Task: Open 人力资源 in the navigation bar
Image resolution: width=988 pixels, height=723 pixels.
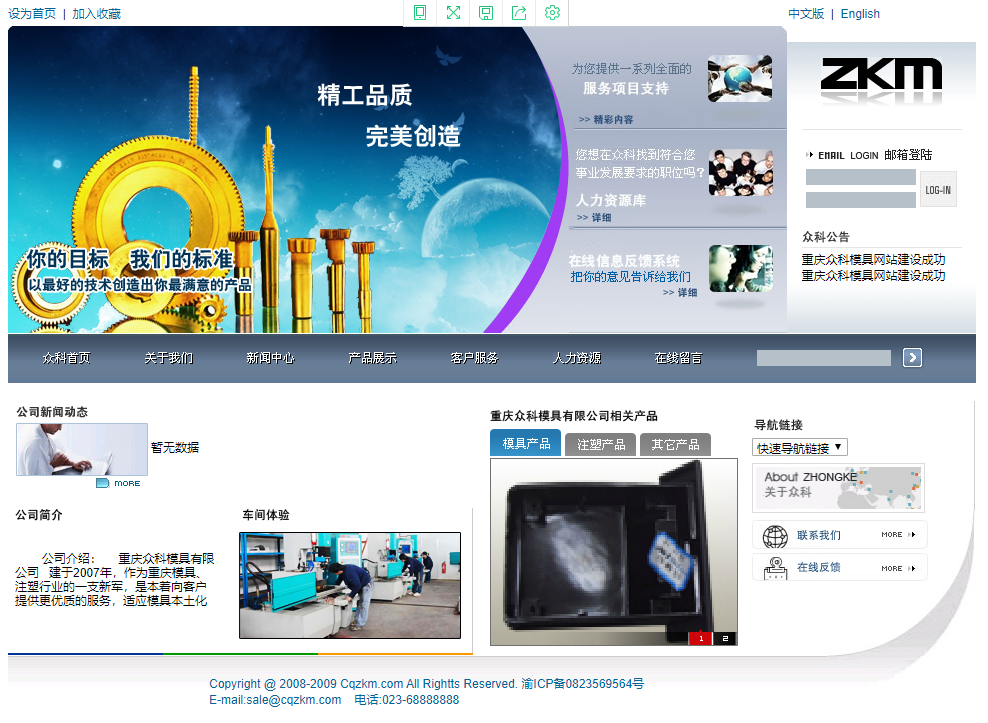Action: pos(577,358)
